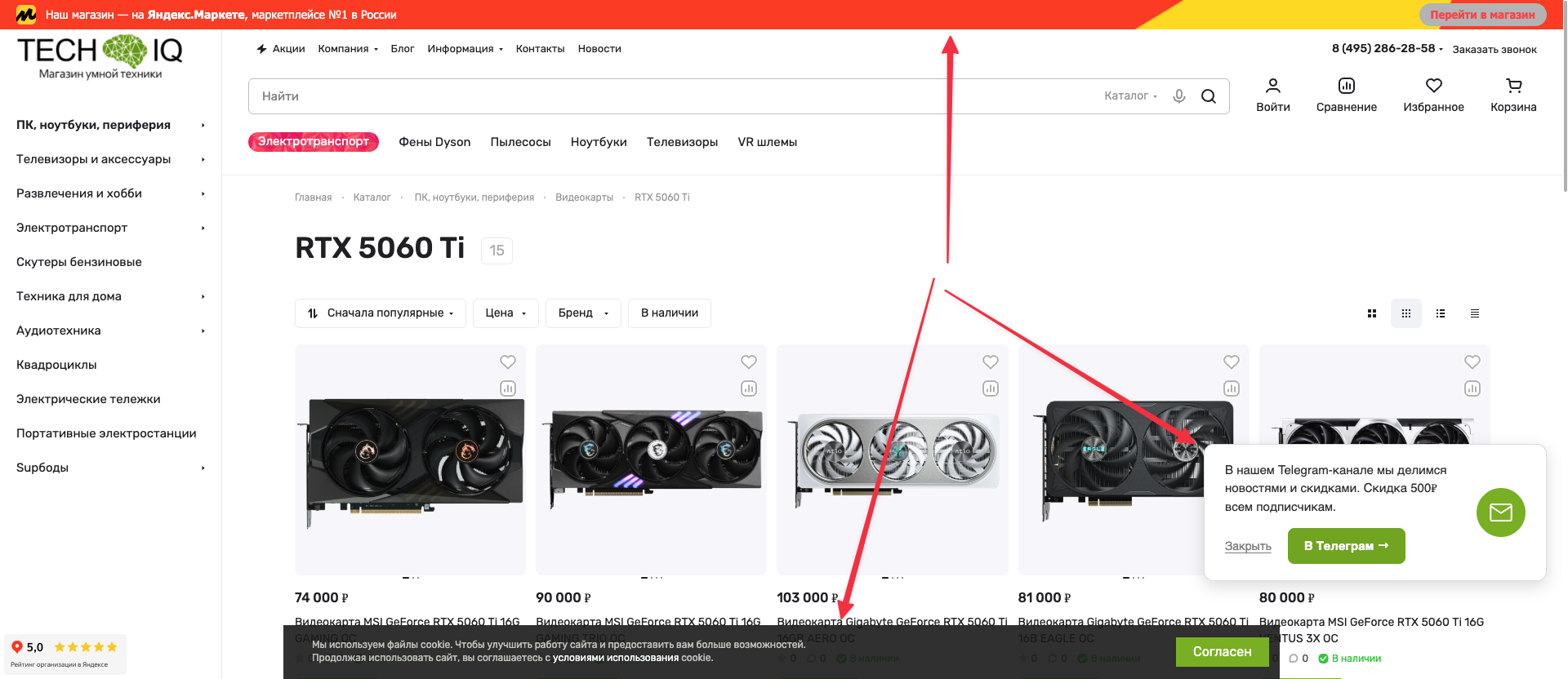Select the Фены Dyson quick tab

[x=434, y=142]
